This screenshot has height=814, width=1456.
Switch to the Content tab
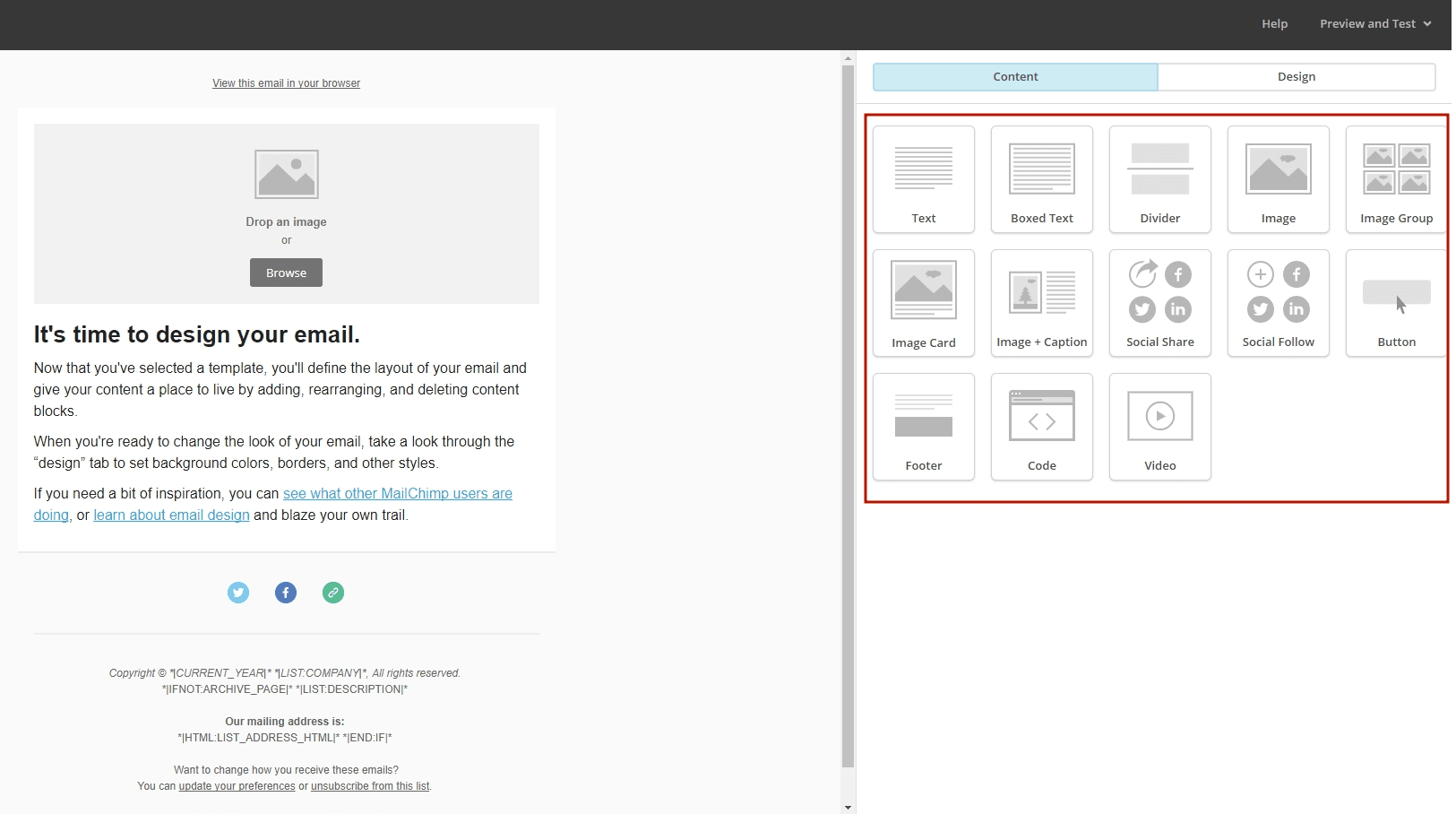[1015, 77]
